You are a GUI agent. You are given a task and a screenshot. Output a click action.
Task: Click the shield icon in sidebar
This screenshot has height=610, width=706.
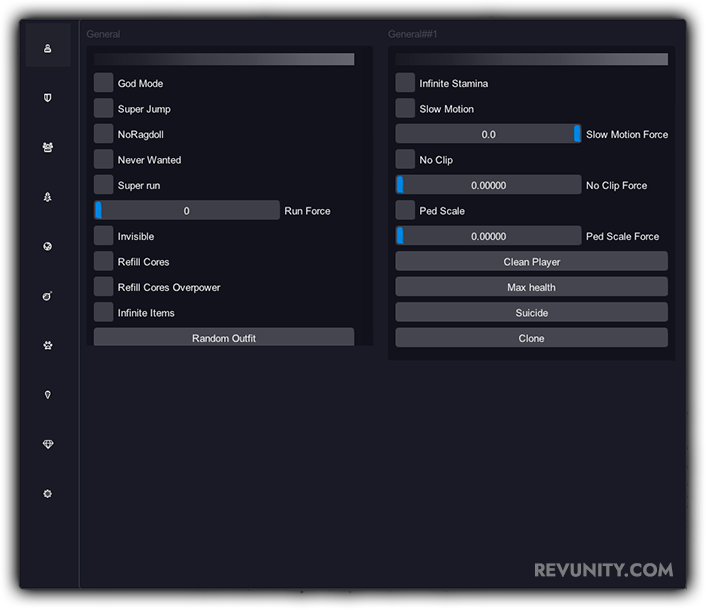click(48, 98)
